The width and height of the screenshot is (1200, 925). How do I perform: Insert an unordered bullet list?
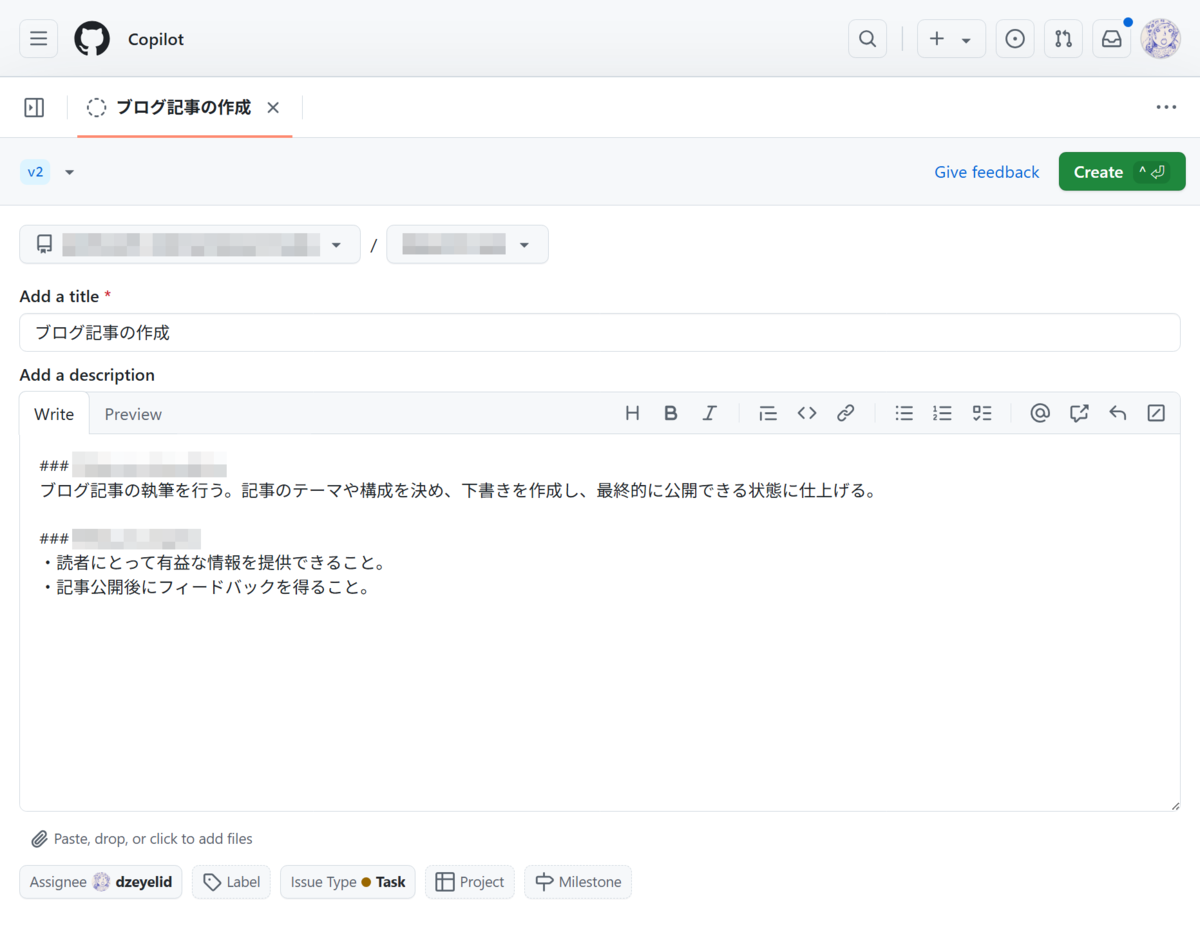[x=904, y=413]
